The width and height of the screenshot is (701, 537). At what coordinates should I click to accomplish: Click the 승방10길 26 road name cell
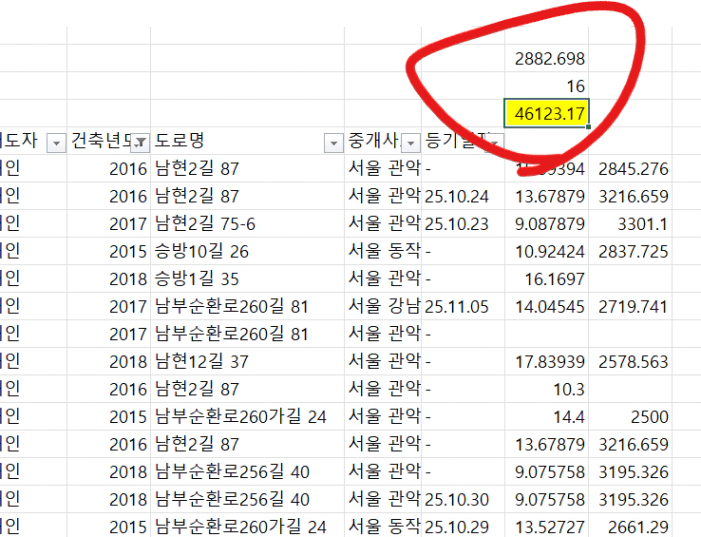[x=201, y=251]
